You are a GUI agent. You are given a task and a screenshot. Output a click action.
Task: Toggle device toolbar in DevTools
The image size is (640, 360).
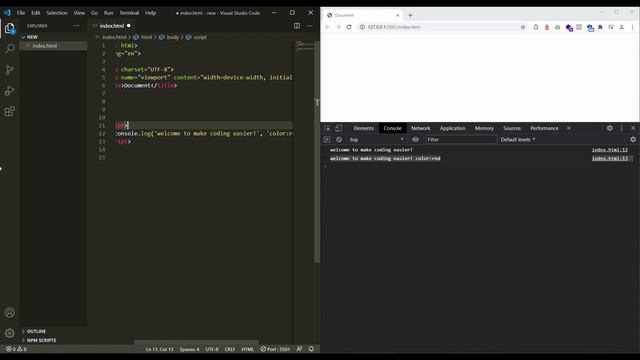pos(338,128)
